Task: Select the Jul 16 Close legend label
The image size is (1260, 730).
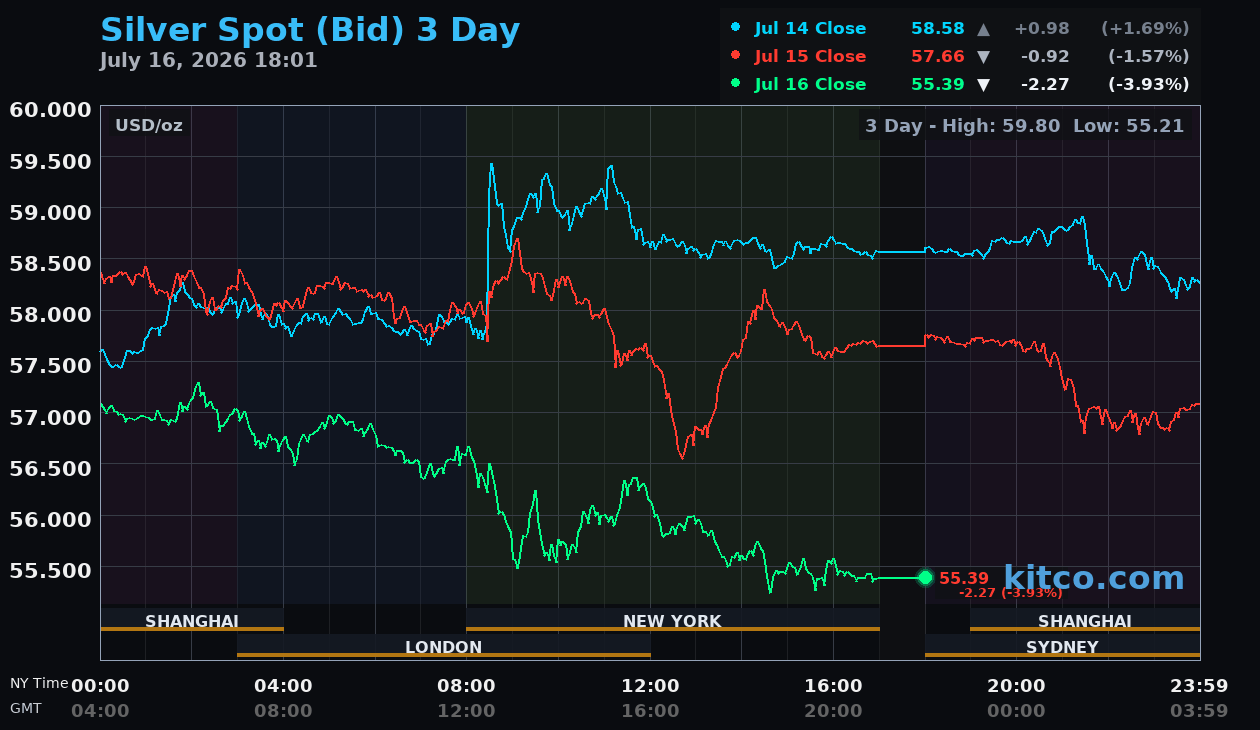Action: (811, 85)
